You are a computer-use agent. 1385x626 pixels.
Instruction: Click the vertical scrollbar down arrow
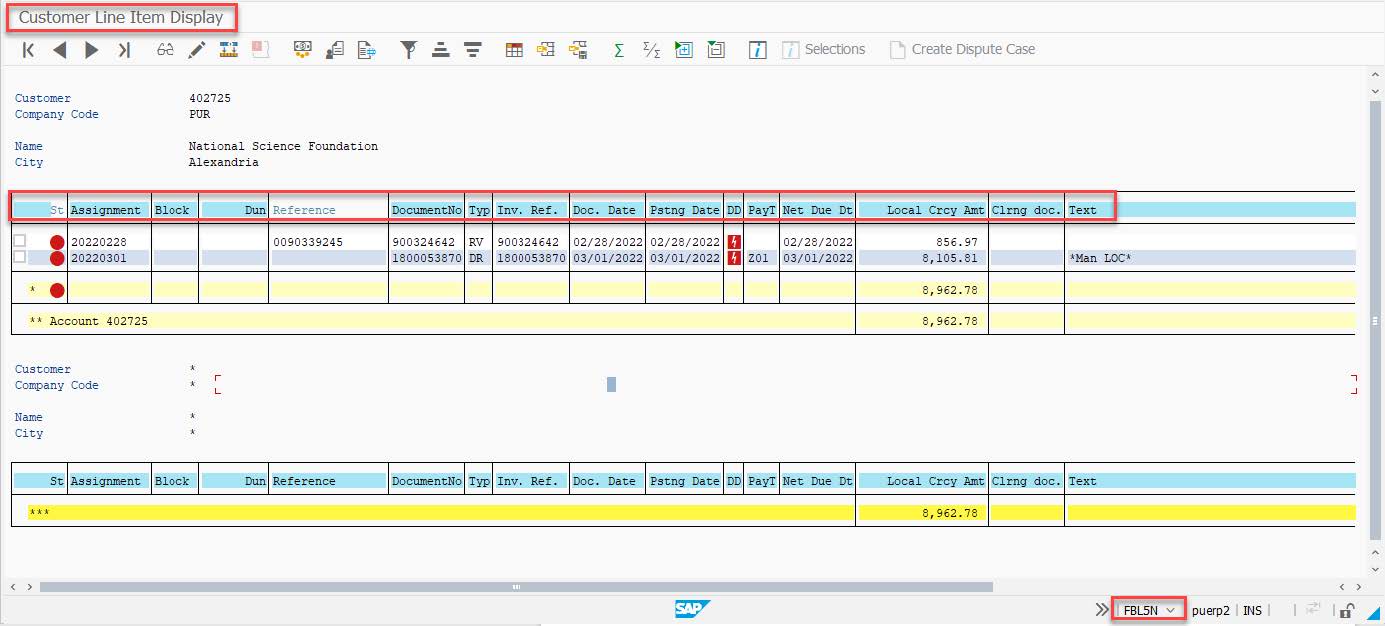(1376, 568)
